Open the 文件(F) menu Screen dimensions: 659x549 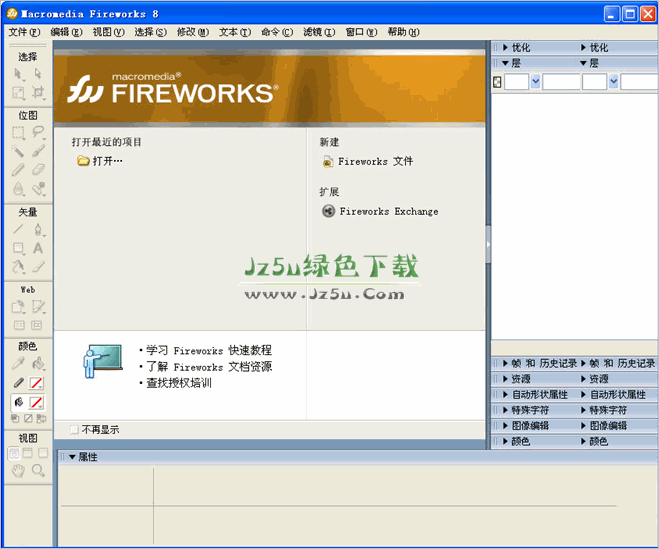(x=24, y=32)
